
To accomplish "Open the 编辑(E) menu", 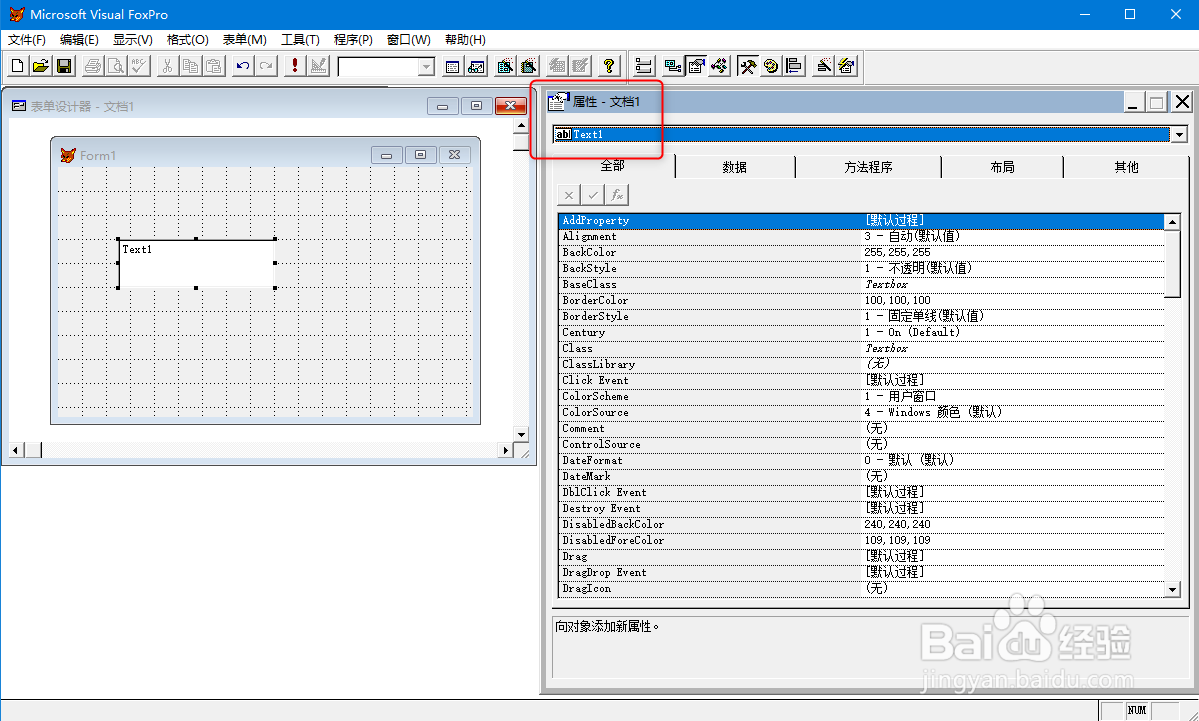I will coord(79,40).
